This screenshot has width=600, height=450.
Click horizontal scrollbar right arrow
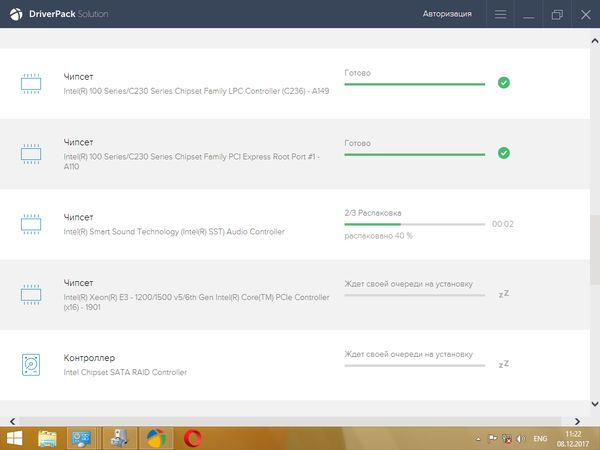[577, 421]
